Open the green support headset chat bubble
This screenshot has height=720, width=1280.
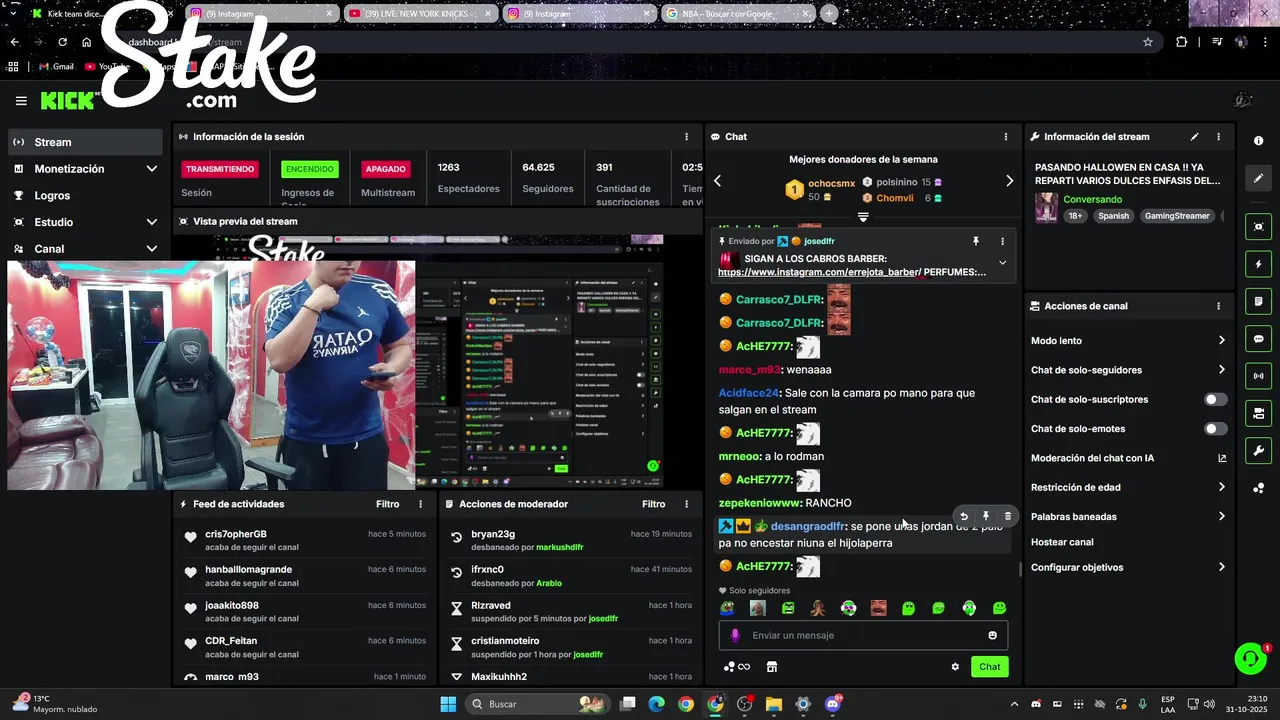point(1250,658)
